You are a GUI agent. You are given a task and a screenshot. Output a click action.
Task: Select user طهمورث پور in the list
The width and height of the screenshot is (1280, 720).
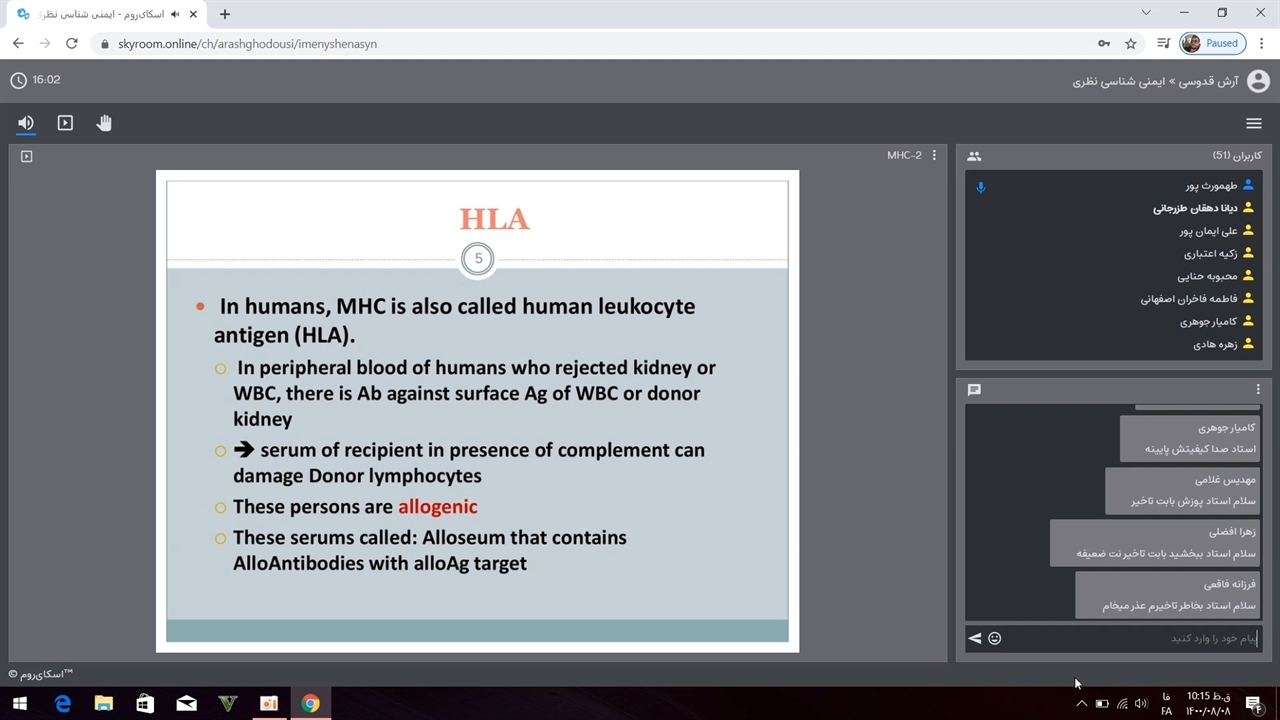pyautogui.click(x=1211, y=186)
